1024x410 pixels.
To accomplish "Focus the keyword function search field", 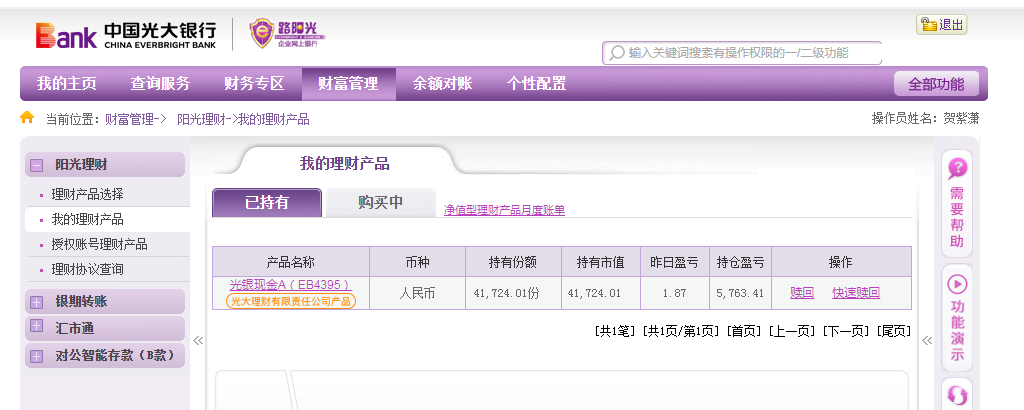I will point(742,53).
